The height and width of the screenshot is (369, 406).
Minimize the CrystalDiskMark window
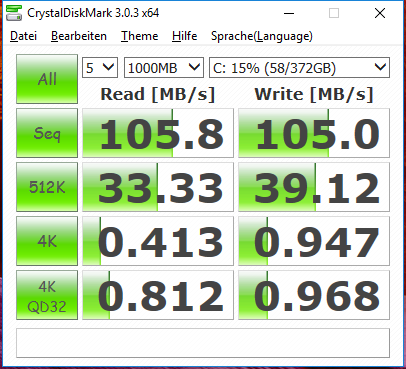(289, 13)
